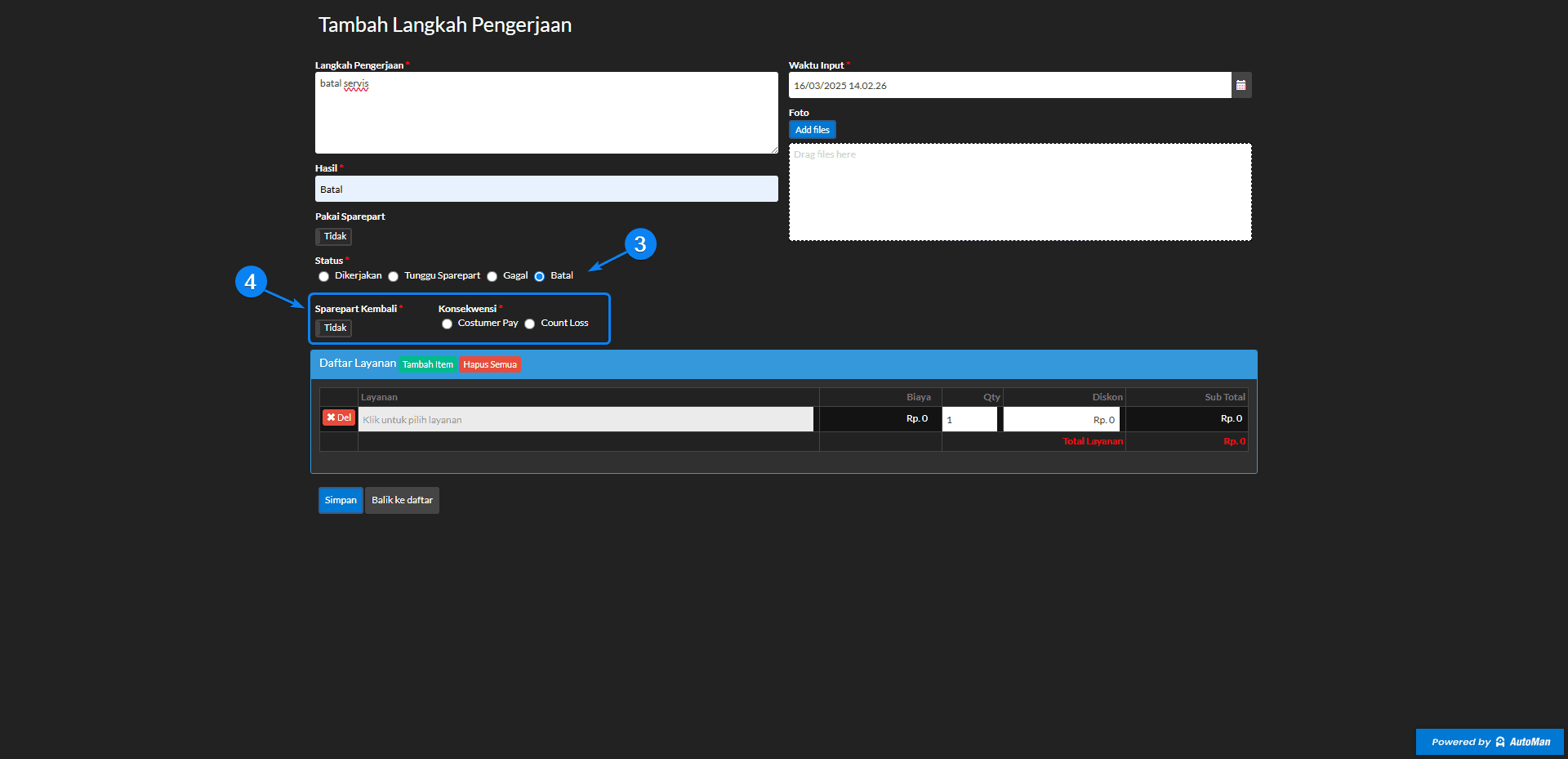The height and width of the screenshot is (759, 1568).
Task: Select Tunggu Sparepart status option
Action: tap(394, 276)
